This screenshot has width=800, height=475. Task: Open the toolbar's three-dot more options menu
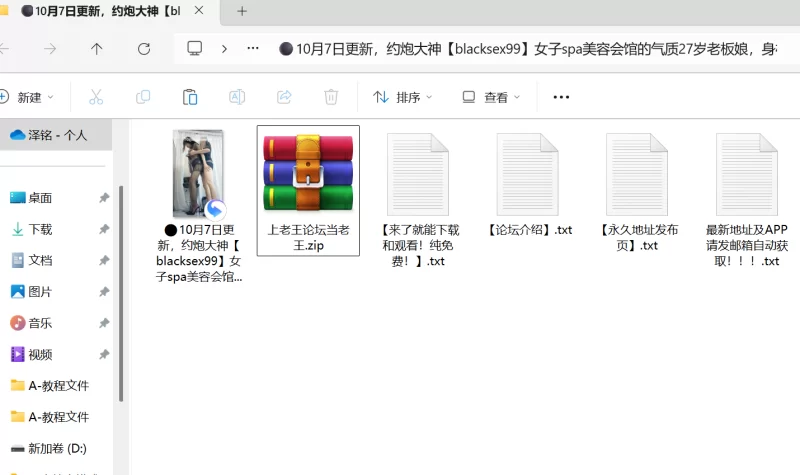pos(561,97)
